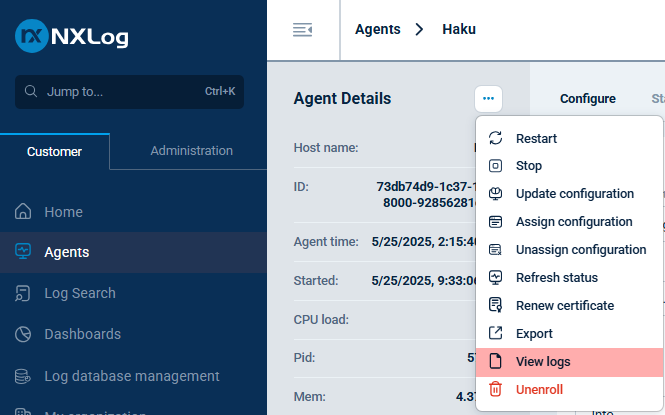The width and height of the screenshot is (665, 415).
Task: Select Update configuration from the menu
Action: [x=574, y=194]
